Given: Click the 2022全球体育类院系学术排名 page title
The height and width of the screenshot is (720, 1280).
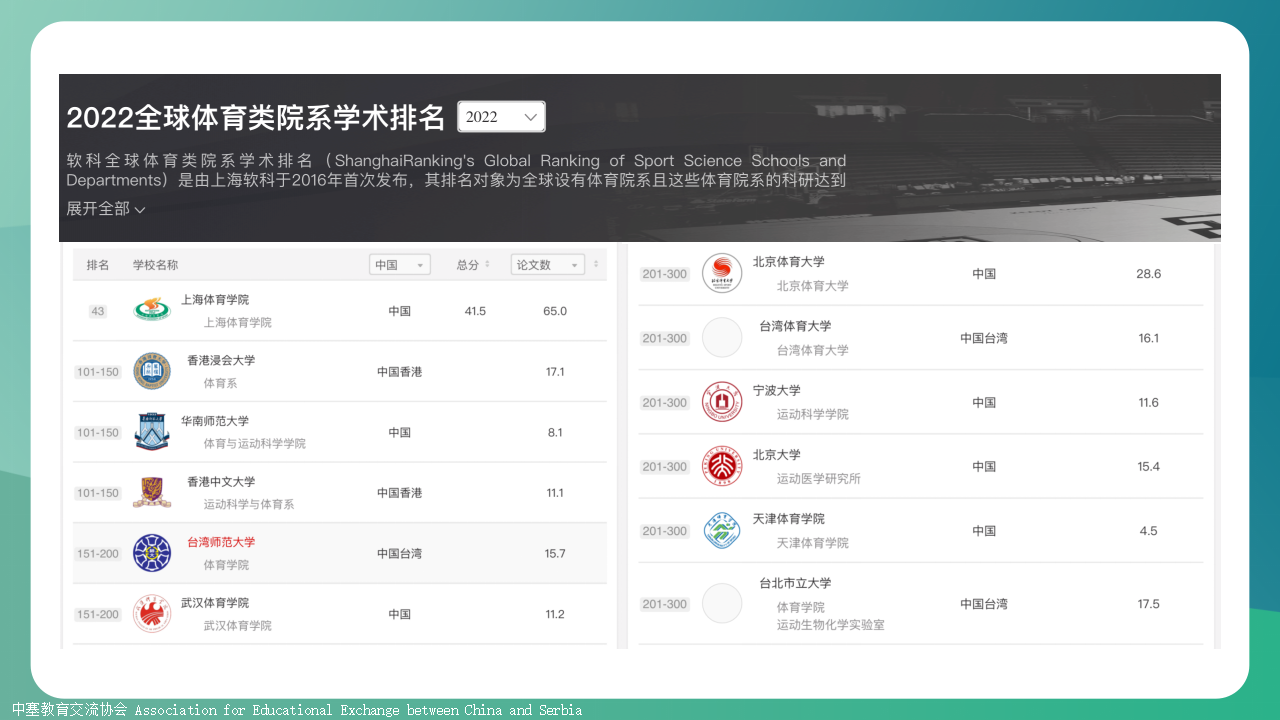Looking at the screenshot, I should point(256,118).
